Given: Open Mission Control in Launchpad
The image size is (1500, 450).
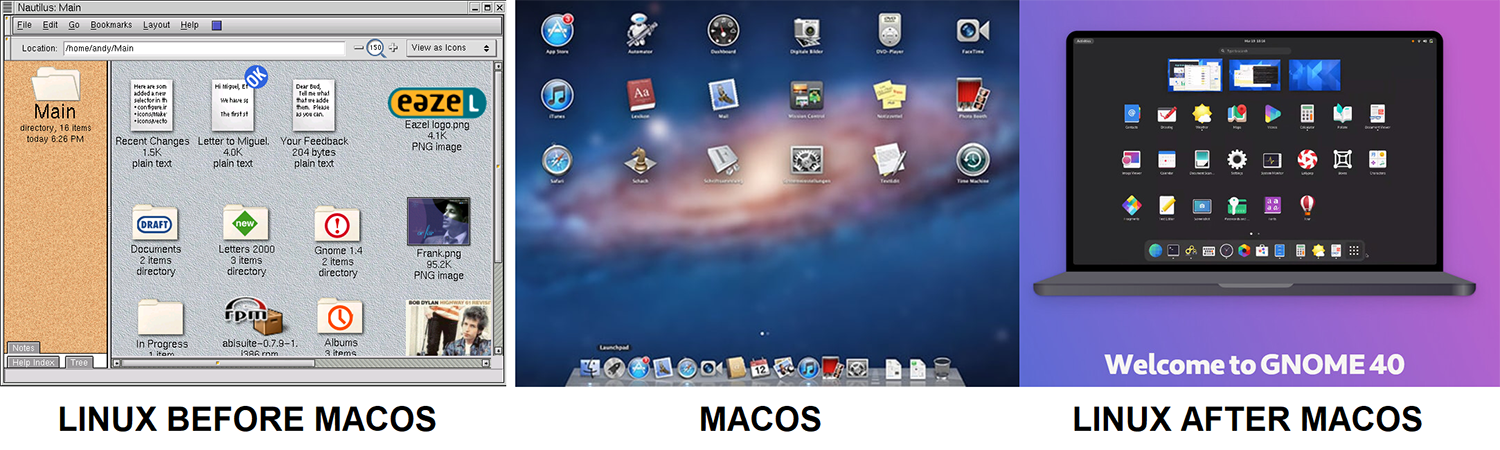Looking at the screenshot, I should pos(806,95).
